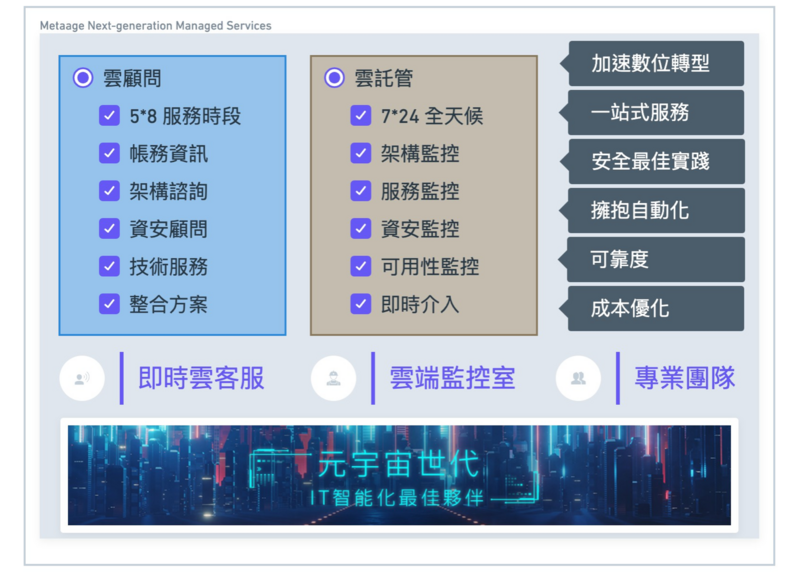Click the 專業團隊 group icon

[x=578, y=378]
